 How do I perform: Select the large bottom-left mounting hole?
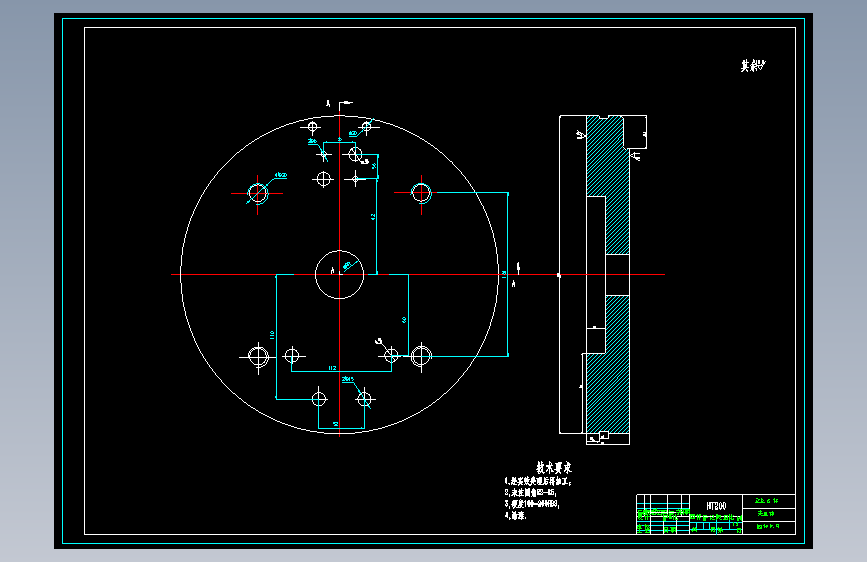point(258,356)
